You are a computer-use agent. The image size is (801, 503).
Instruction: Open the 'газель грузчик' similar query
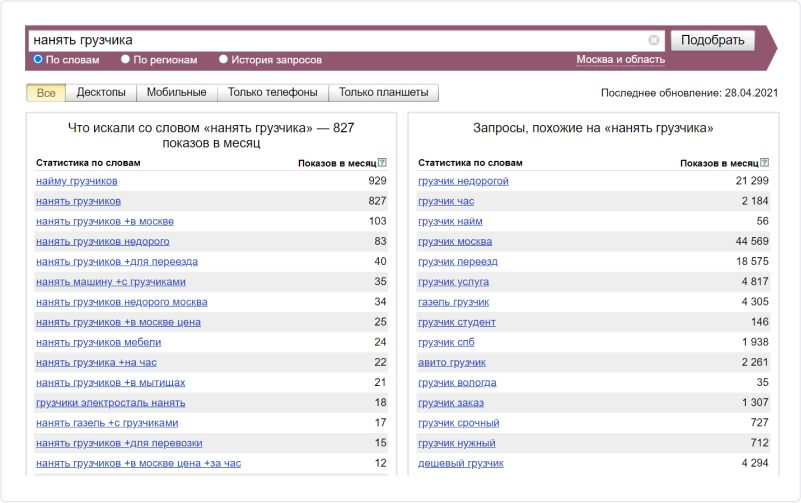[x=453, y=302]
